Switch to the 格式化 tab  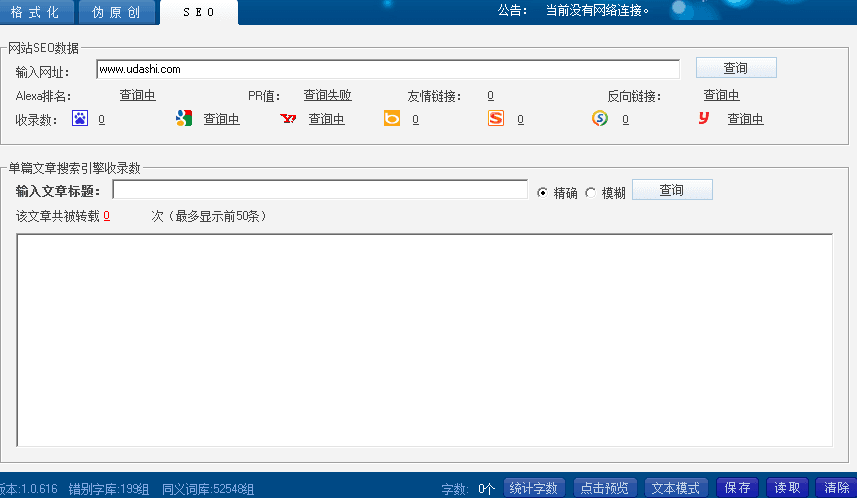coord(37,12)
